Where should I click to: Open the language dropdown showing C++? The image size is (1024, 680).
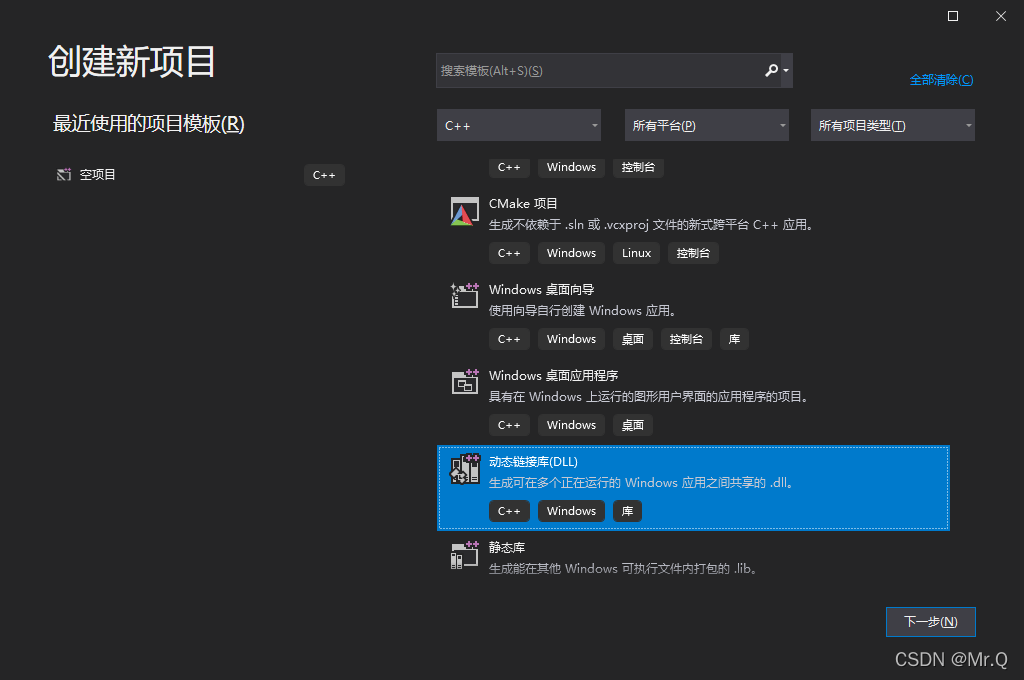tap(518, 124)
